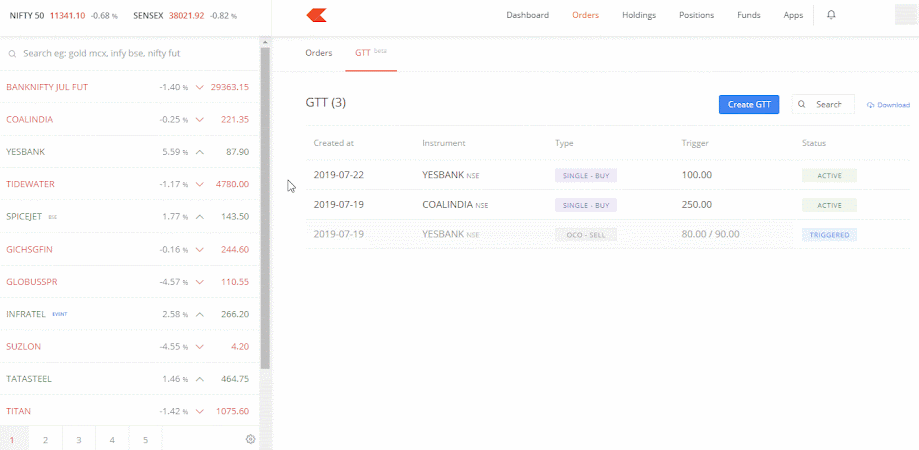Sort by Status column header
Image resolution: width=919 pixels, height=450 pixels.
click(814, 143)
